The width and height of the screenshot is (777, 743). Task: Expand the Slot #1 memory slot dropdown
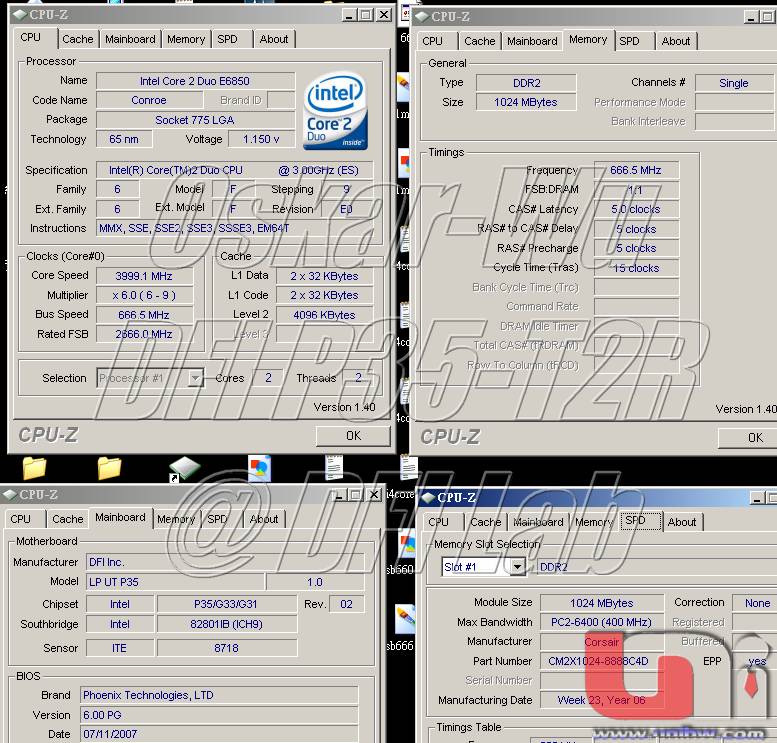(x=518, y=567)
